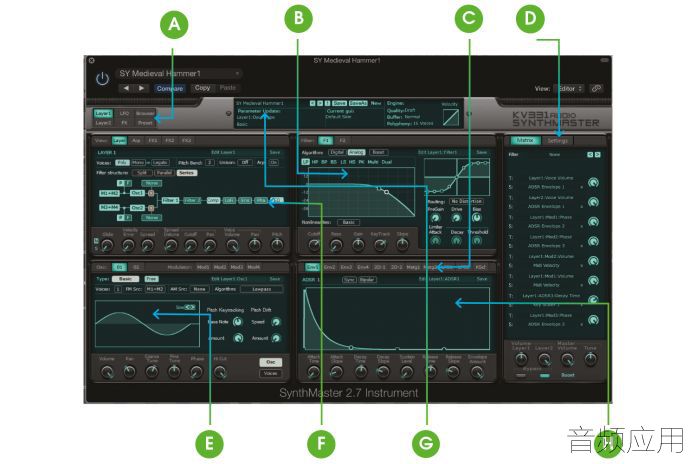696x464 pixels.
Task: Open preset name dropdown SY Medieval Hammer1
Action: 179,73
